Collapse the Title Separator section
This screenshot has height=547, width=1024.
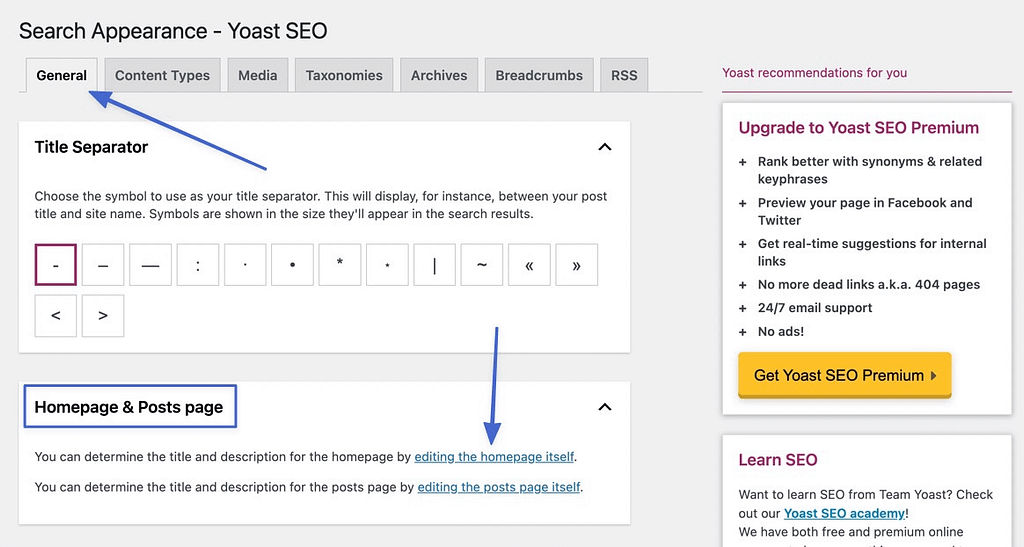pos(604,147)
